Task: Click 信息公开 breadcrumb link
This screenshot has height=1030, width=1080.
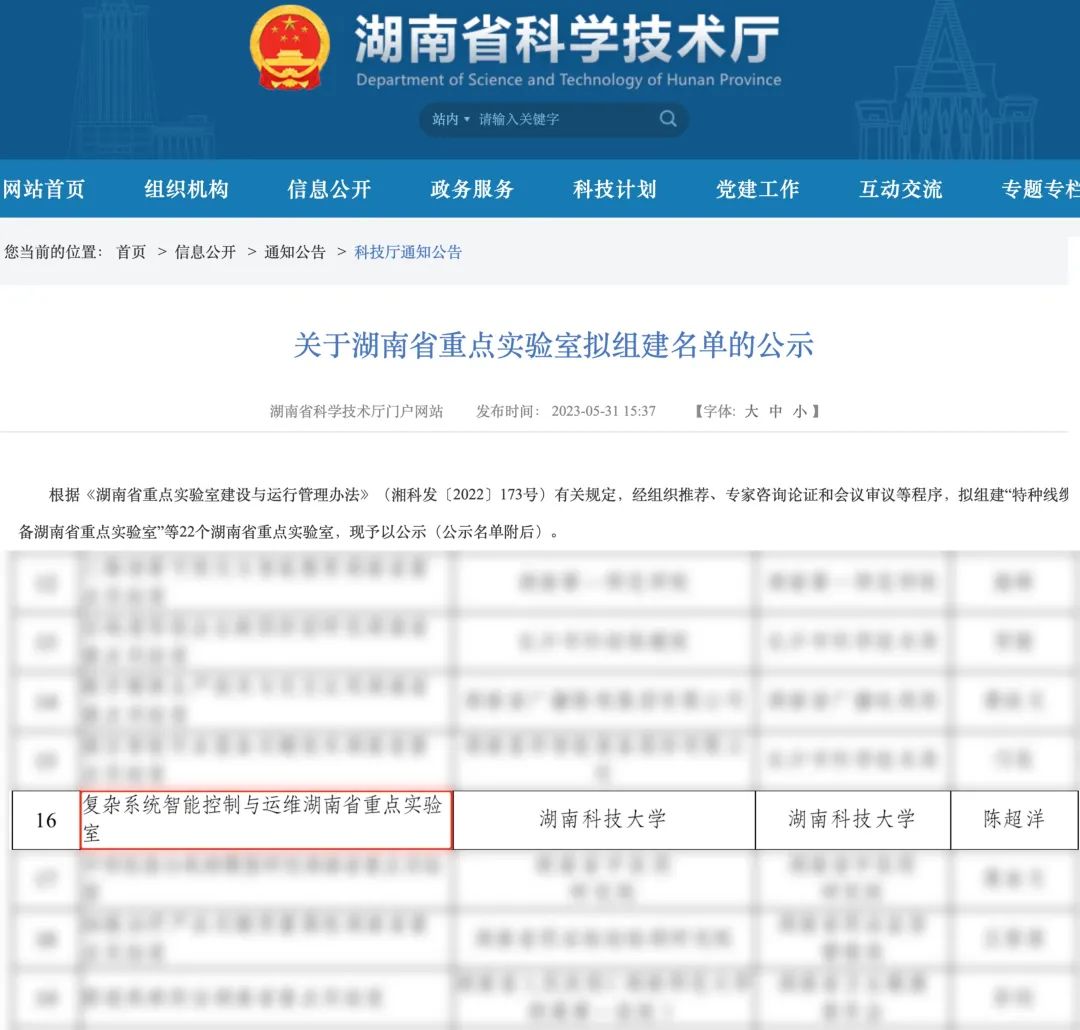Action: click(205, 252)
